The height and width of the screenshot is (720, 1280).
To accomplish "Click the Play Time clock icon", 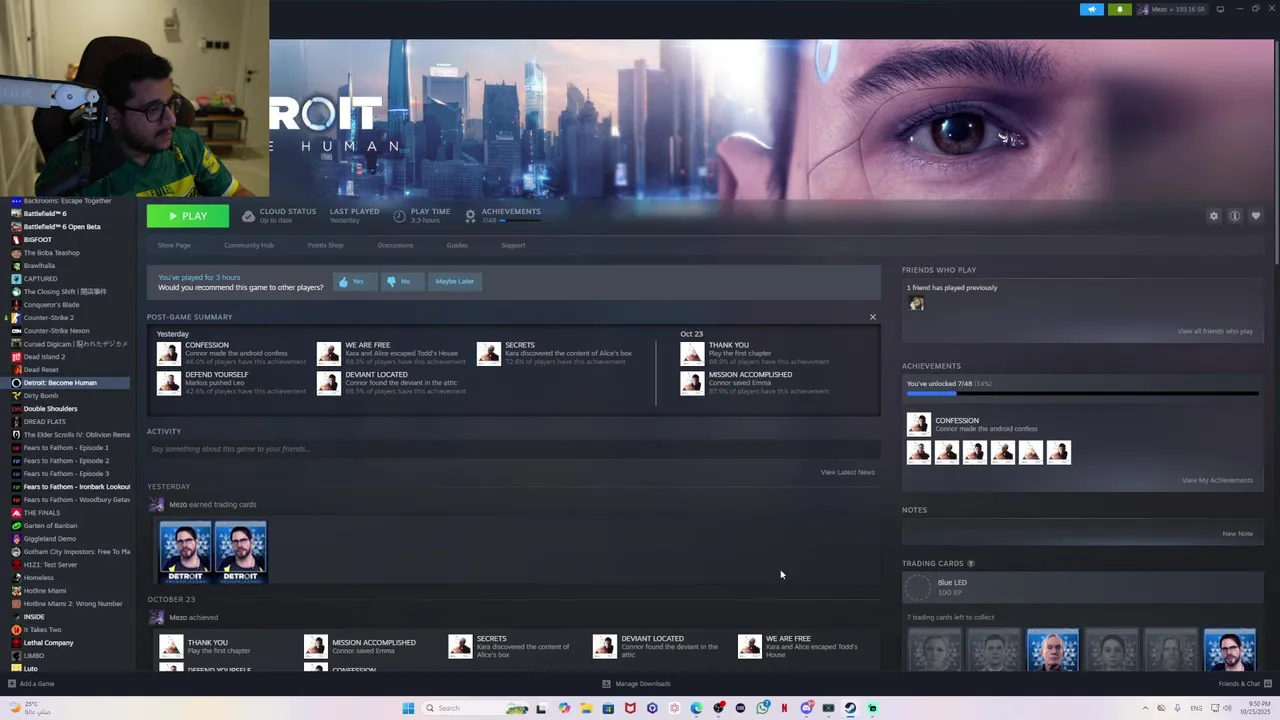I will coord(399,216).
